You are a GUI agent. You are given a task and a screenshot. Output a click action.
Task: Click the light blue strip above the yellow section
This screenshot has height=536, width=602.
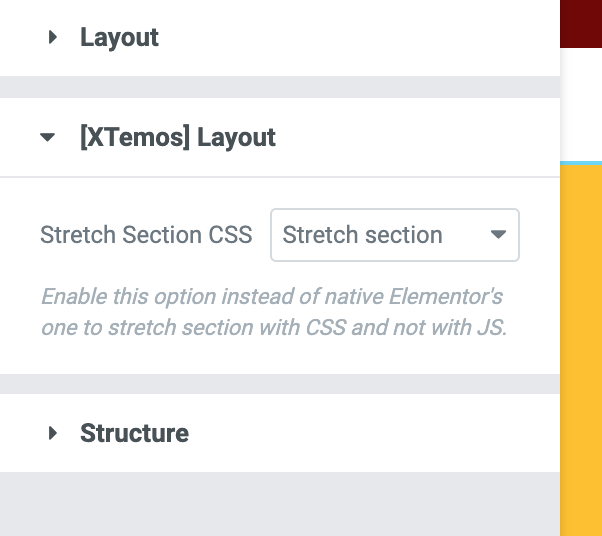pyautogui.click(x=581, y=162)
